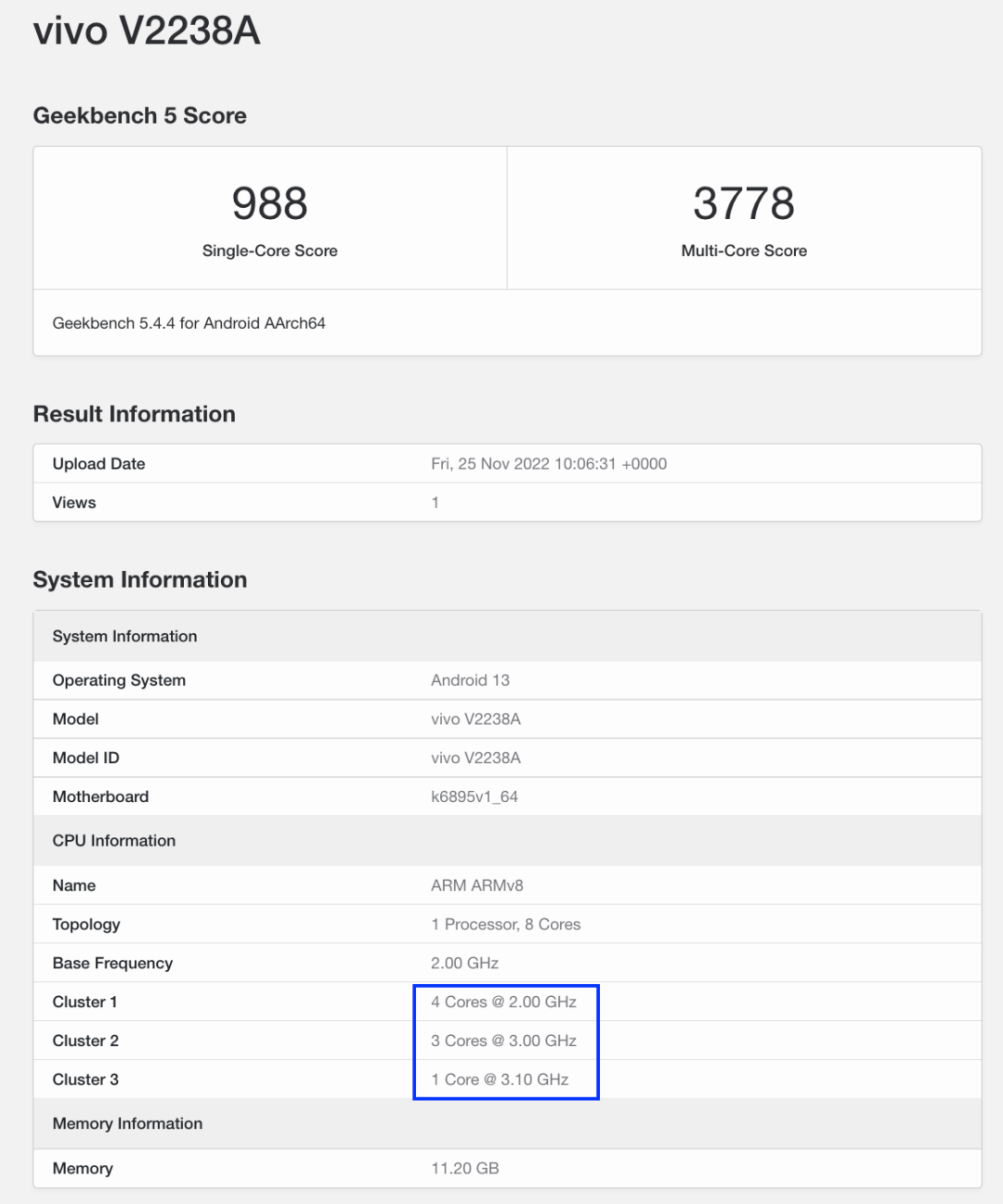Click the Model row label
1003x1204 pixels.
click(76, 719)
